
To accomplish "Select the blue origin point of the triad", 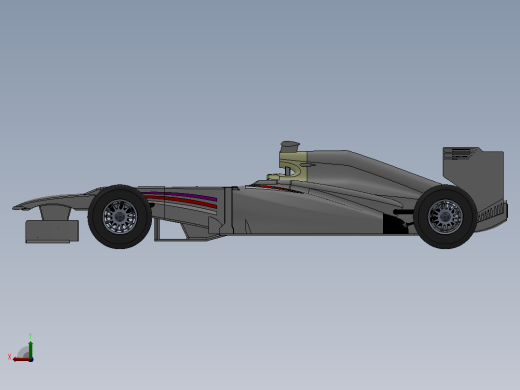I will (31, 360).
